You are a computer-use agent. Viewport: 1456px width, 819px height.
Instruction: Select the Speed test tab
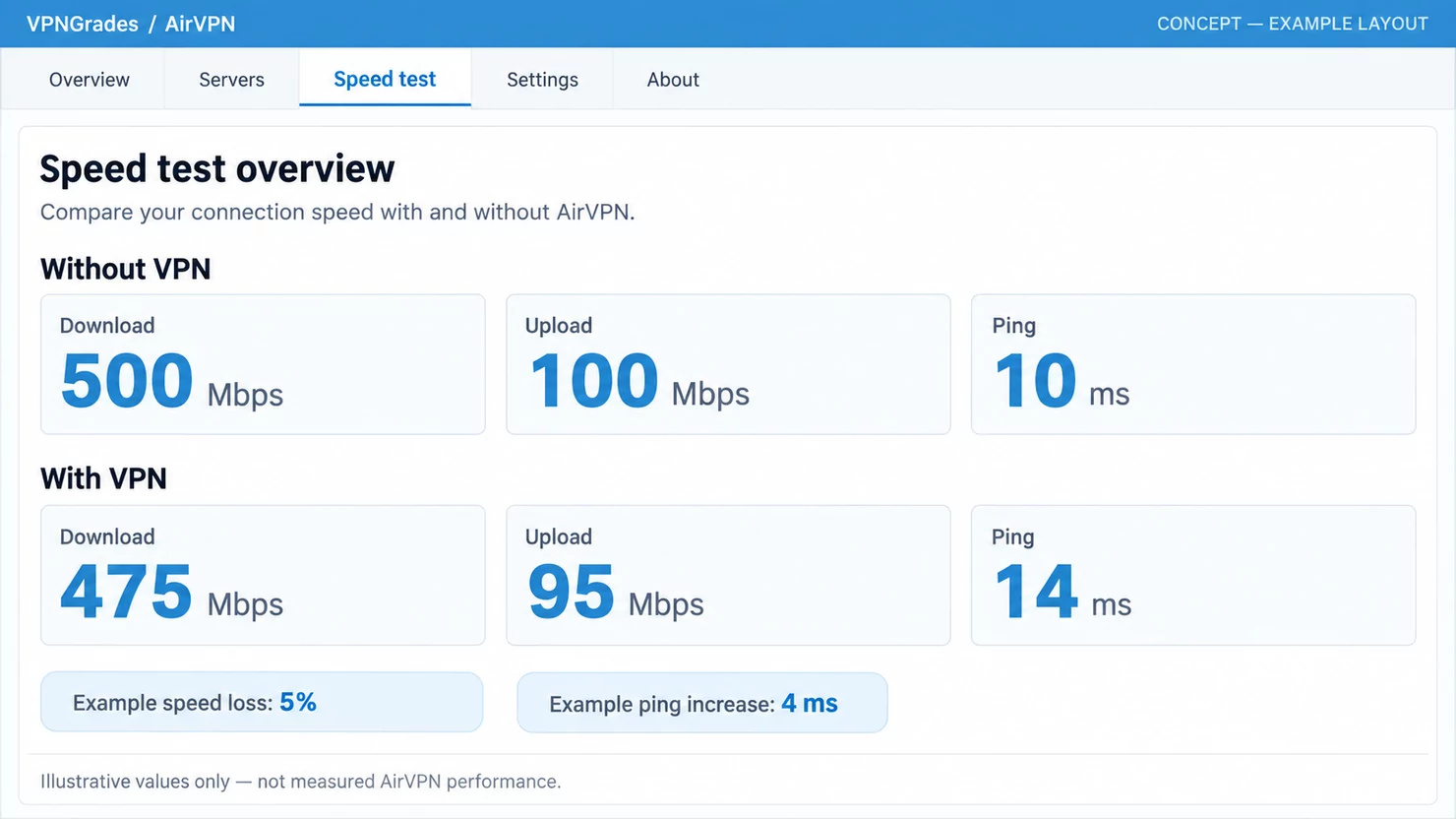385,80
